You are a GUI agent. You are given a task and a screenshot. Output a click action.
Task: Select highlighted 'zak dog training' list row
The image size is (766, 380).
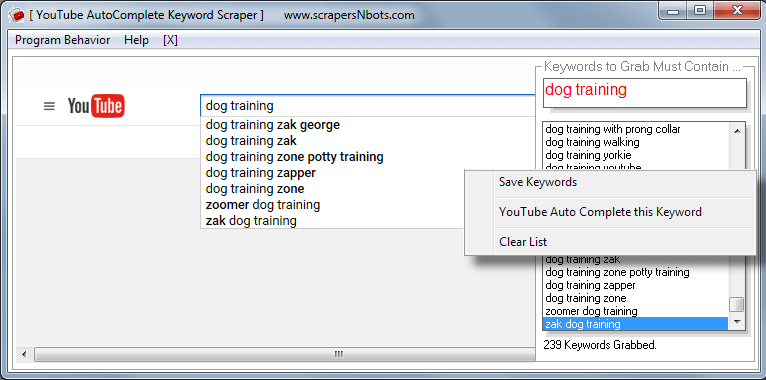636,324
